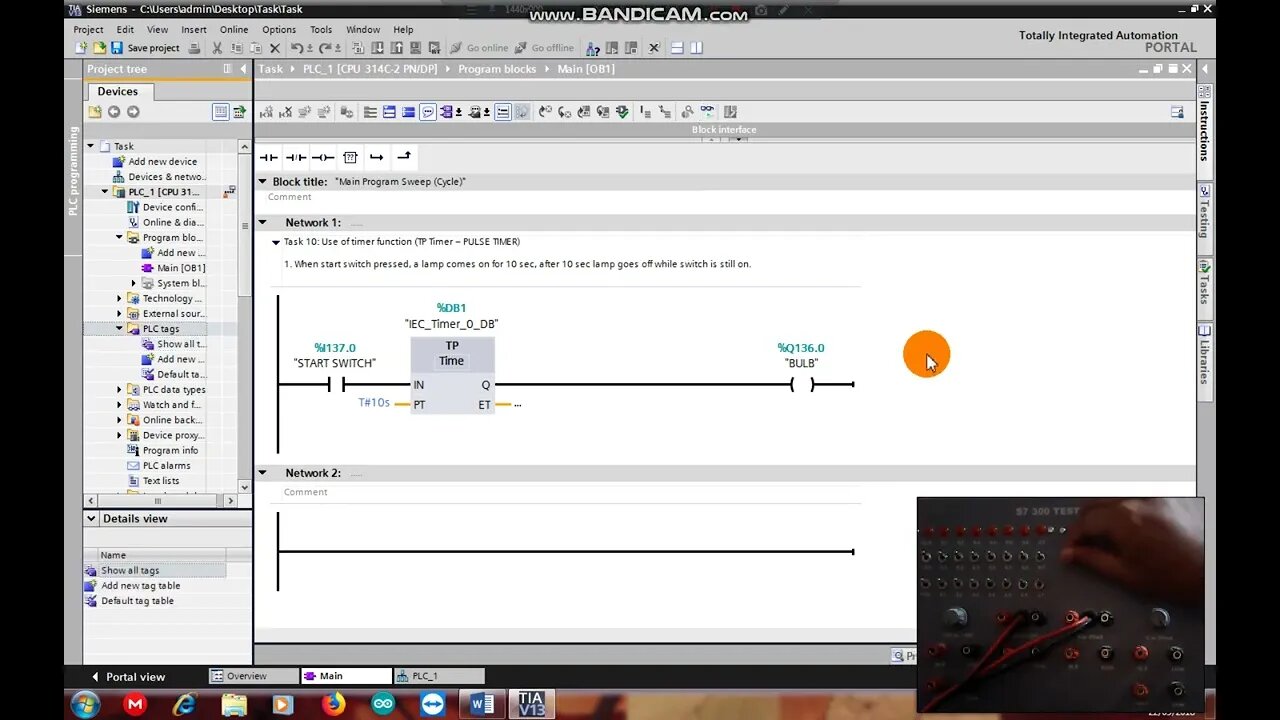
Task: Split editor space vertically
Action: [x=696, y=48]
